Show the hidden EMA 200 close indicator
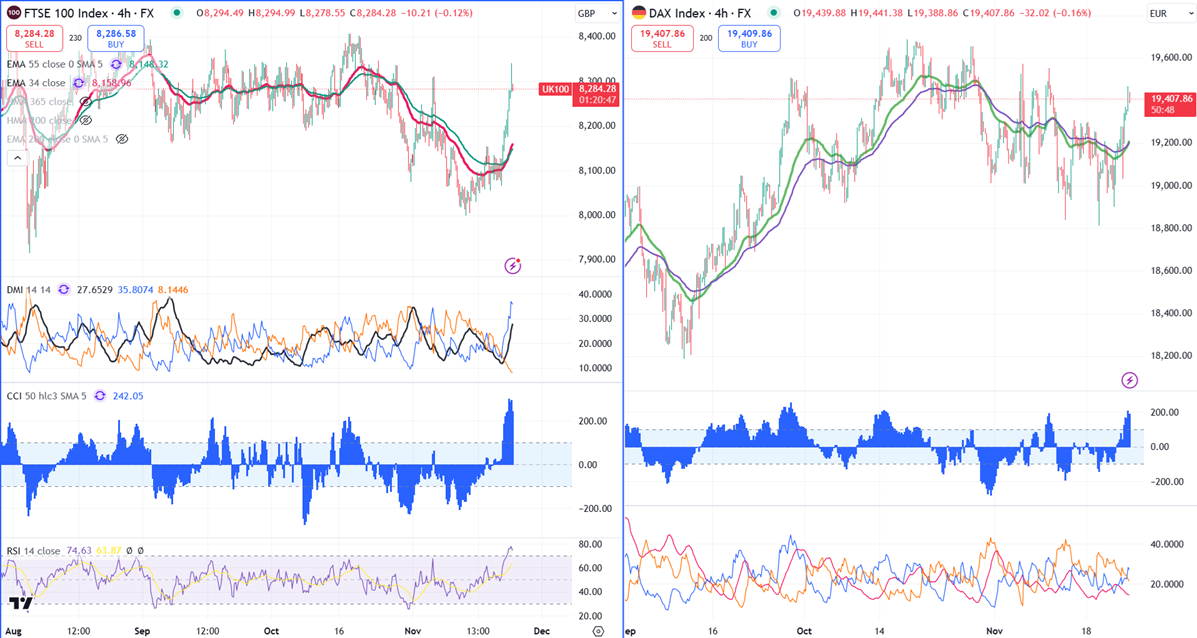The height and width of the screenshot is (638, 1197). click(121, 140)
